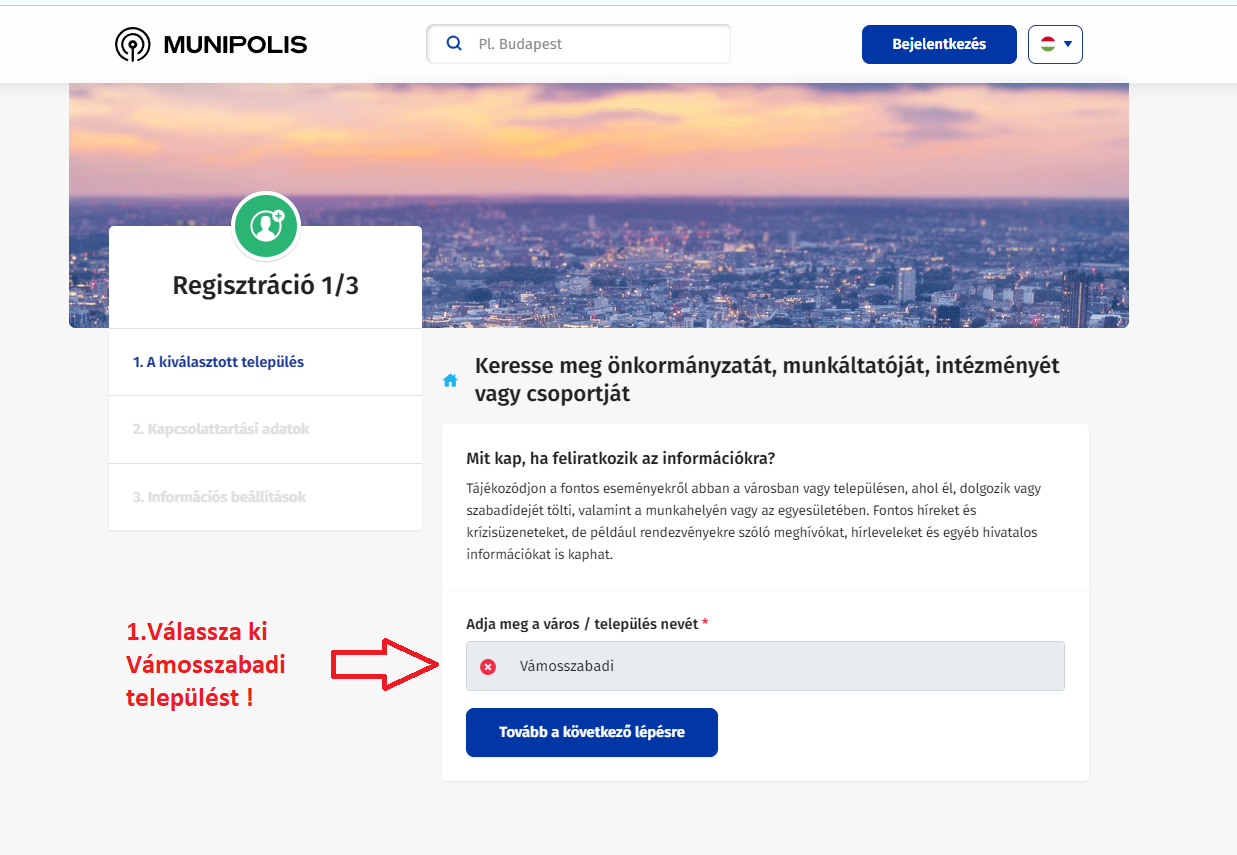The image size is (1237, 855).
Task: Click the Regisztráció 1/3 heading
Action: (x=266, y=285)
